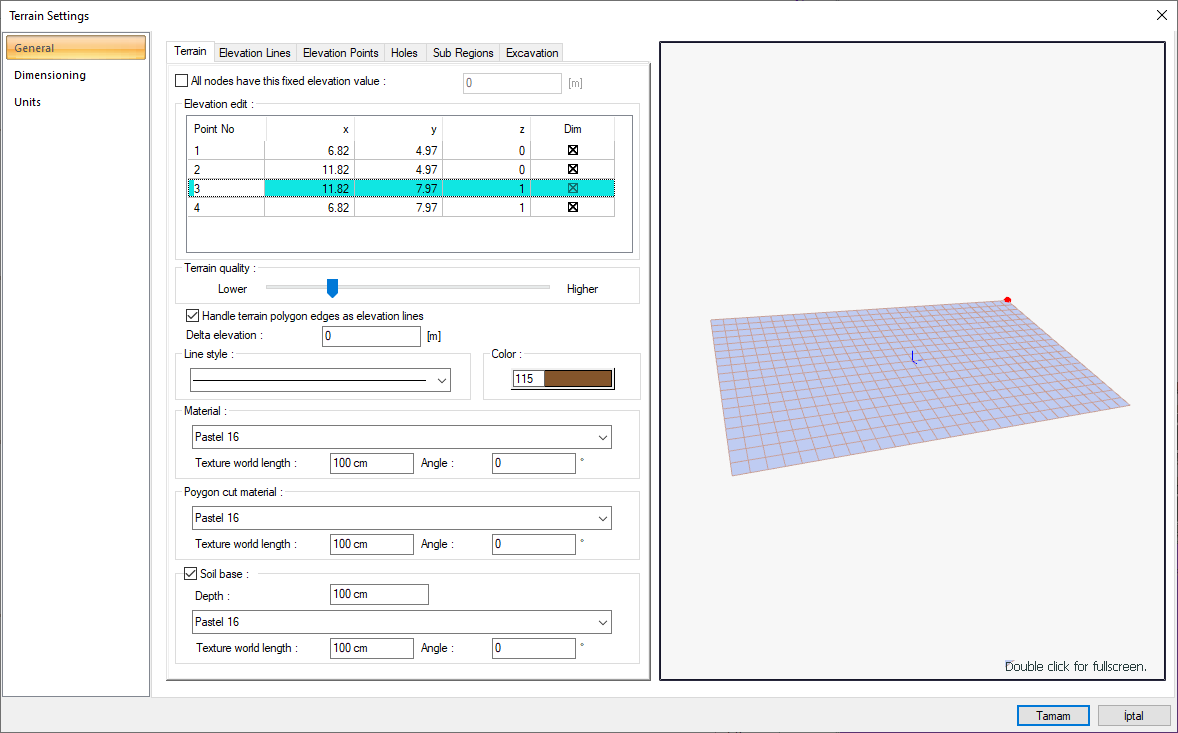The height and width of the screenshot is (733, 1178).
Task: Click the brown terrain color swatch
Action: click(577, 379)
